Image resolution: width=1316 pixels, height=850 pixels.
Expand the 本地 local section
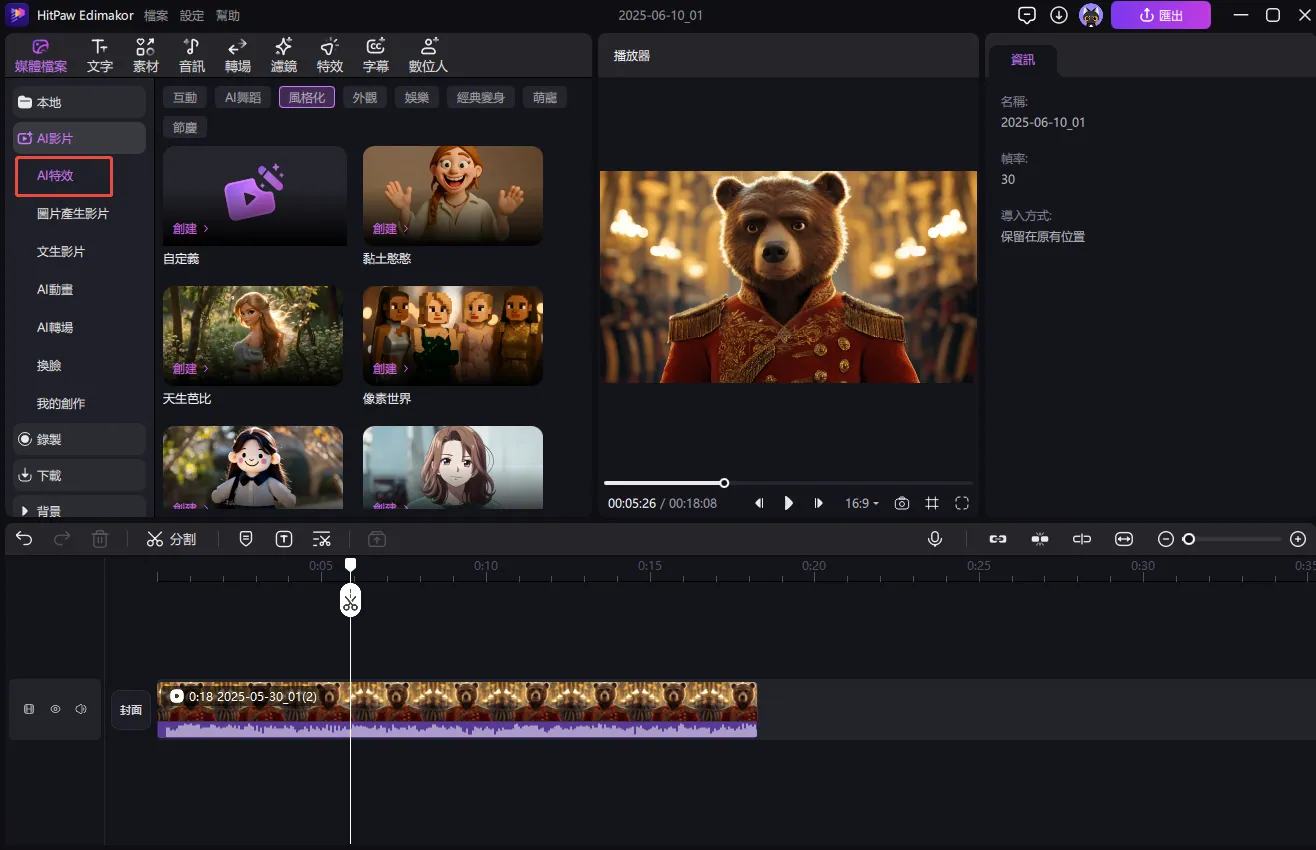click(x=79, y=102)
